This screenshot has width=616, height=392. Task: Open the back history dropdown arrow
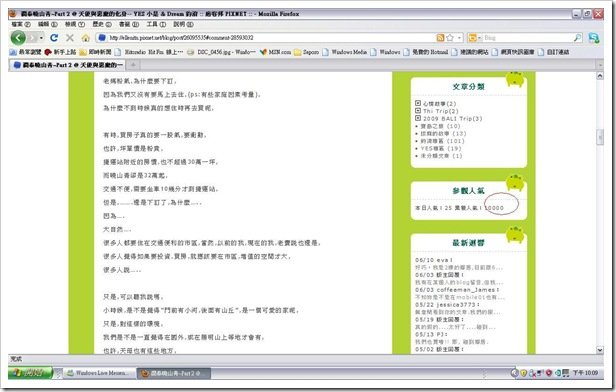click(x=41, y=38)
